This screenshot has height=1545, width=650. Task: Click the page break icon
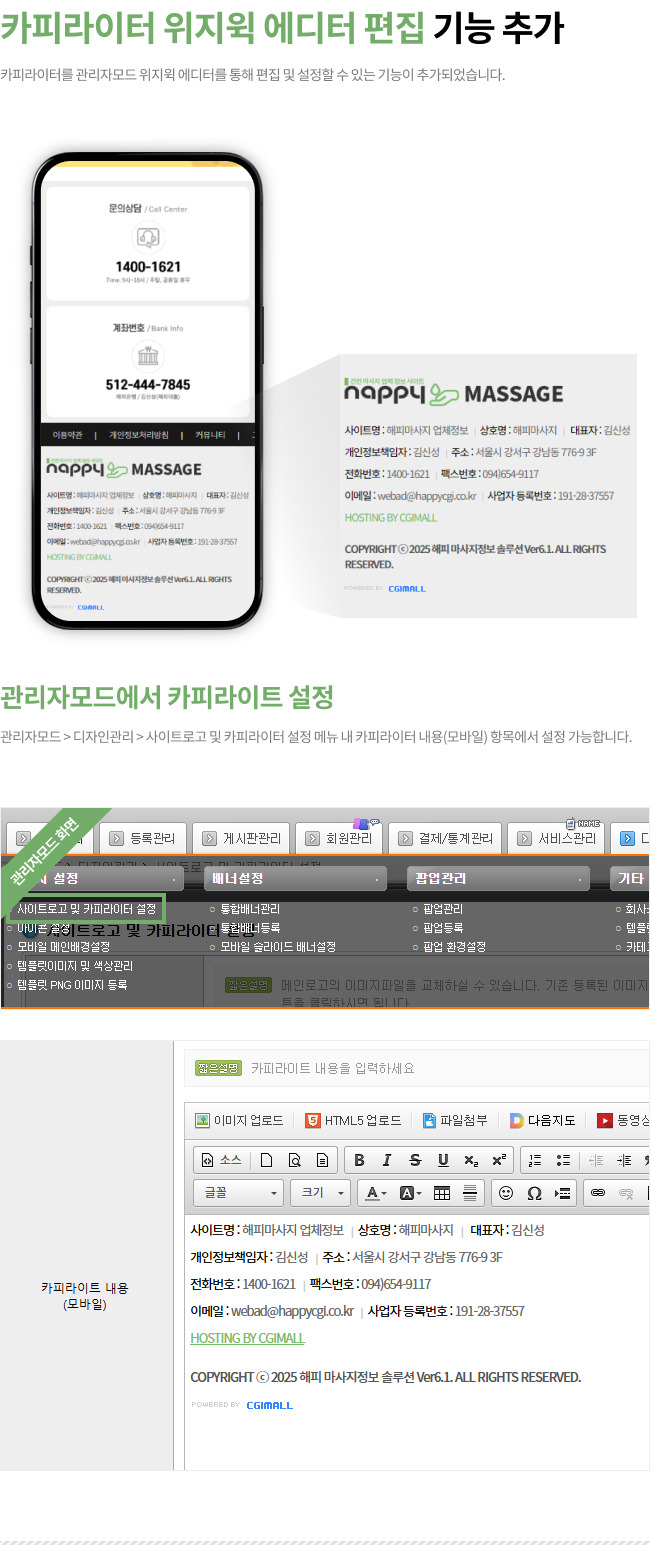tap(562, 1193)
